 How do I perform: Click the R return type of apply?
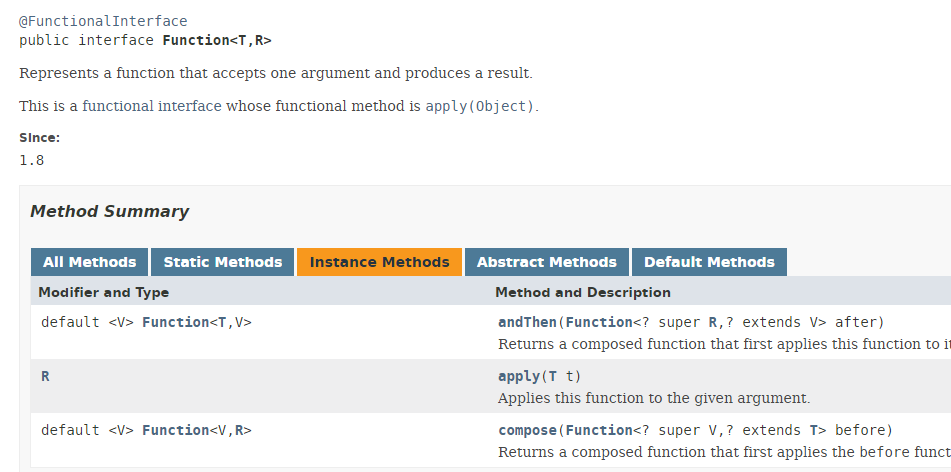(45, 376)
